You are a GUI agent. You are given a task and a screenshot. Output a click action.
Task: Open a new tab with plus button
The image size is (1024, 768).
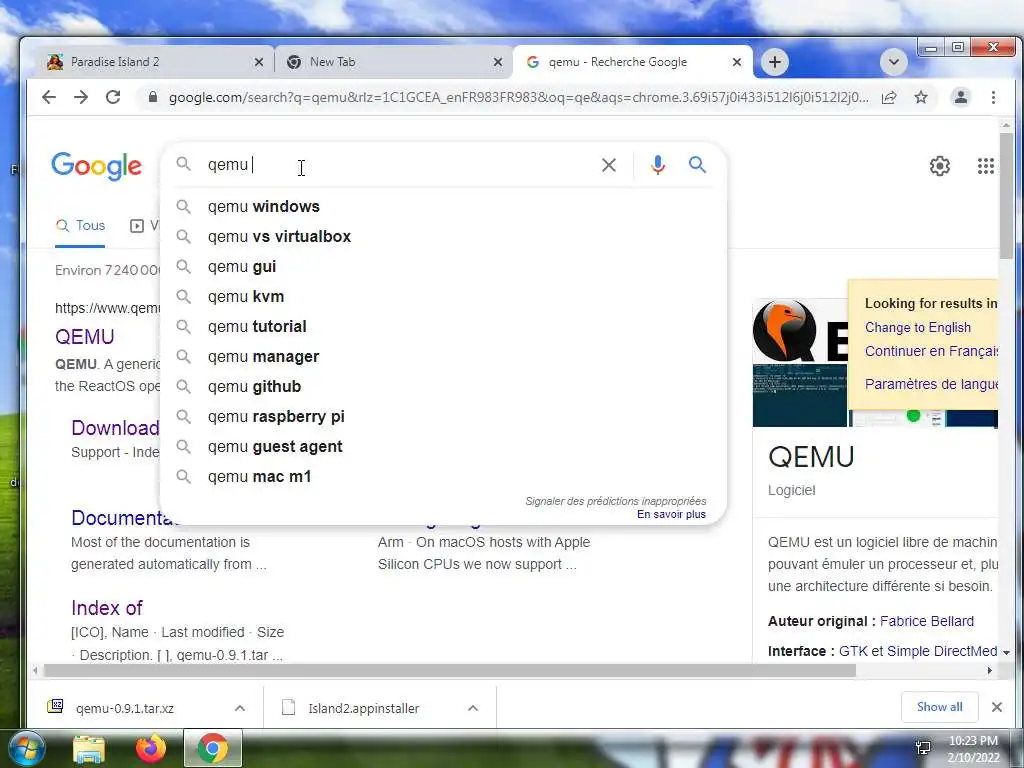pos(775,62)
